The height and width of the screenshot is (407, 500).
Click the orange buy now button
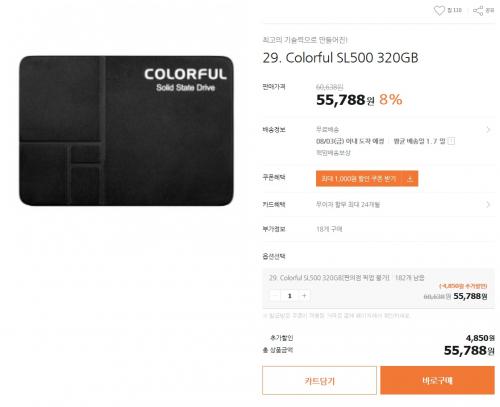[x=437, y=380]
